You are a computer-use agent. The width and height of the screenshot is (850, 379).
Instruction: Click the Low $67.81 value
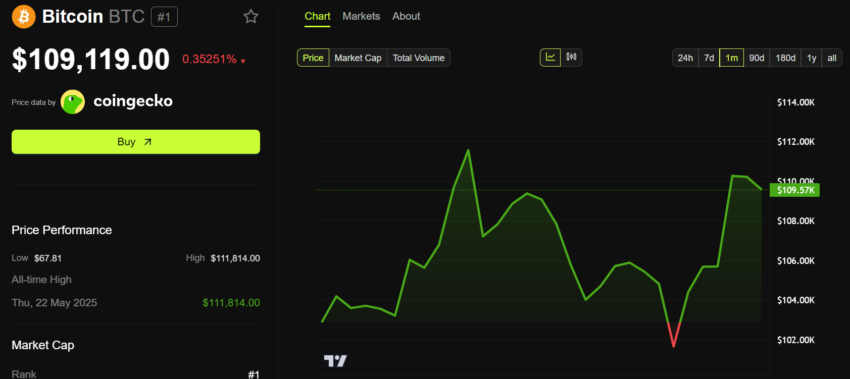click(48, 258)
